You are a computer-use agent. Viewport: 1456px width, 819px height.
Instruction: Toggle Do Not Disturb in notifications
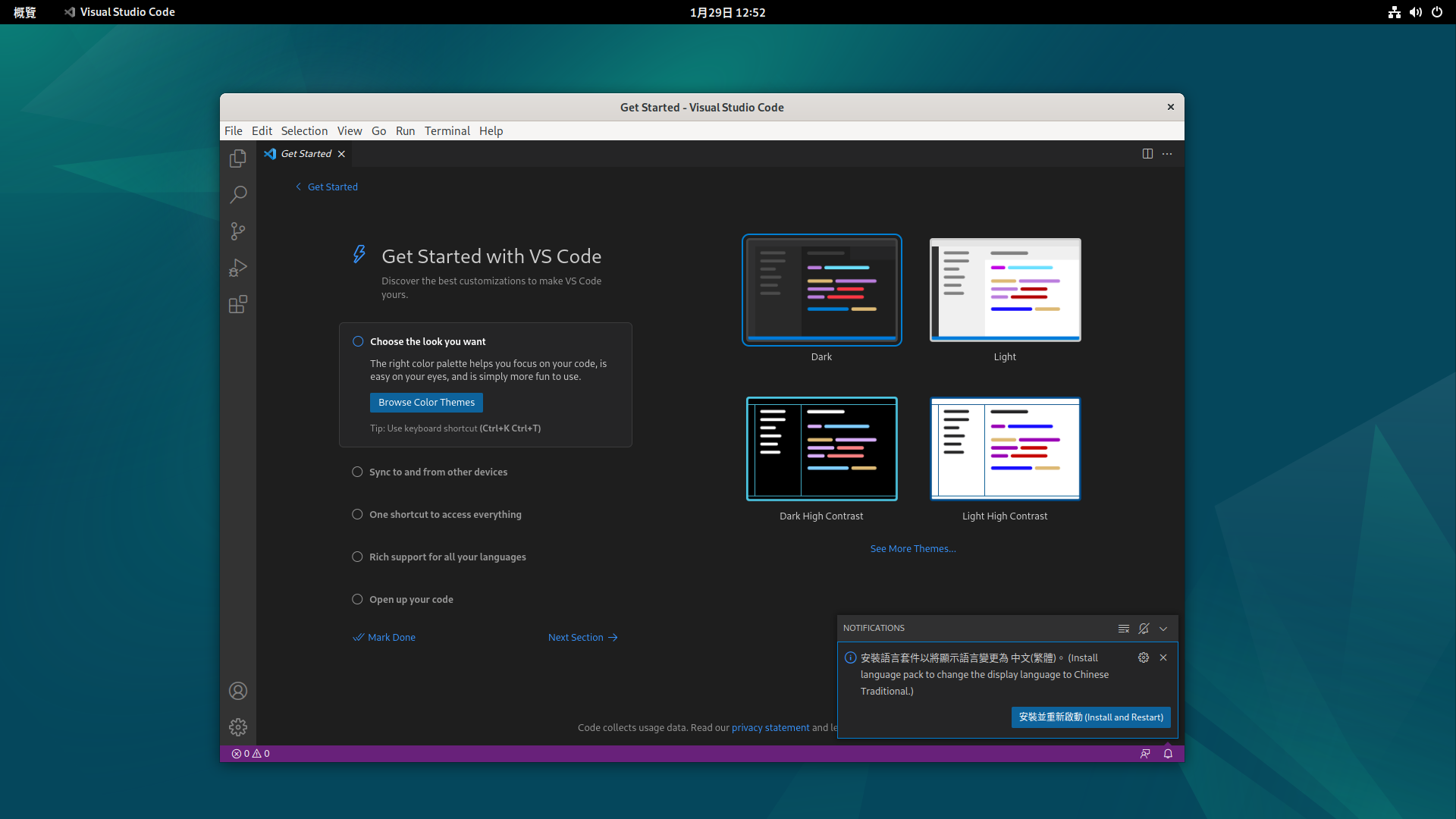pos(1144,629)
